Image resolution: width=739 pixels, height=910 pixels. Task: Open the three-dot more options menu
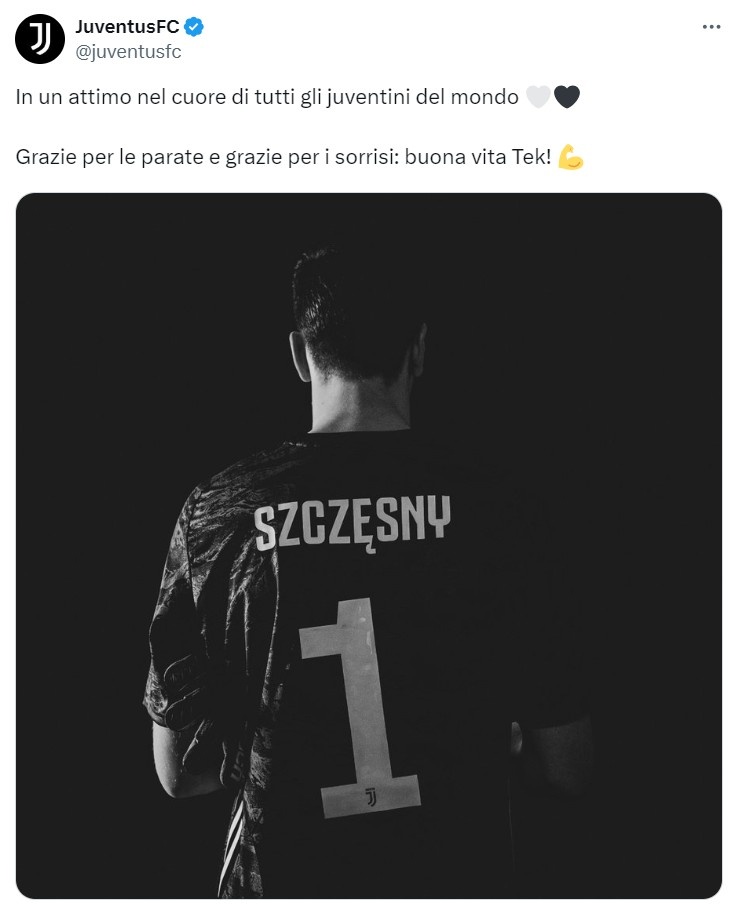click(711, 27)
